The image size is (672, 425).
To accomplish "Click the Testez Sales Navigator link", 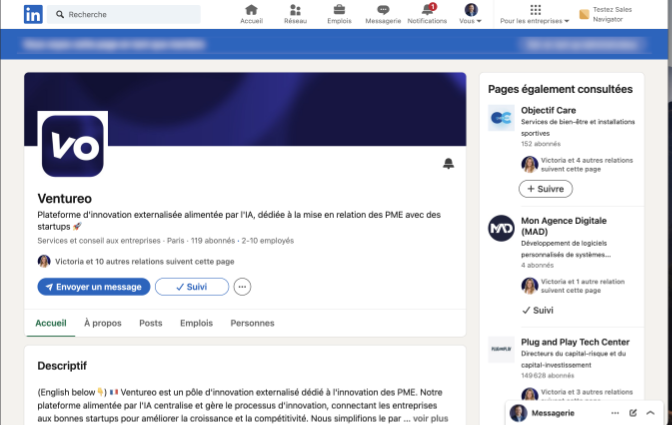I will point(606,14).
